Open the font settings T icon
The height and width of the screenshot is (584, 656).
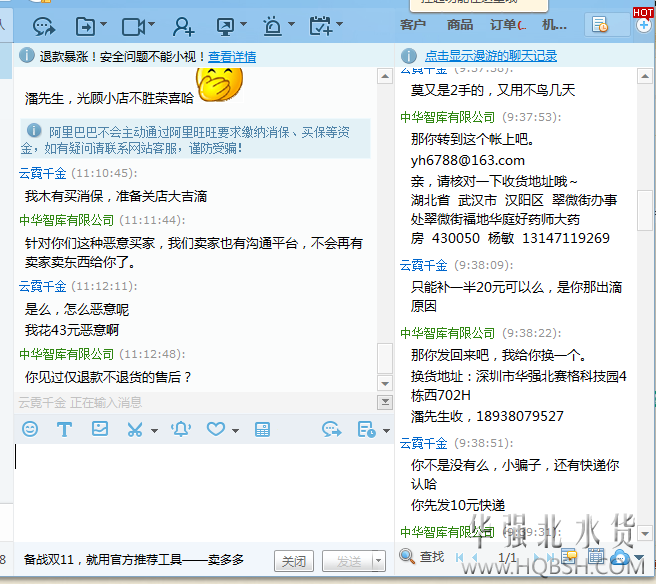[x=64, y=429]
